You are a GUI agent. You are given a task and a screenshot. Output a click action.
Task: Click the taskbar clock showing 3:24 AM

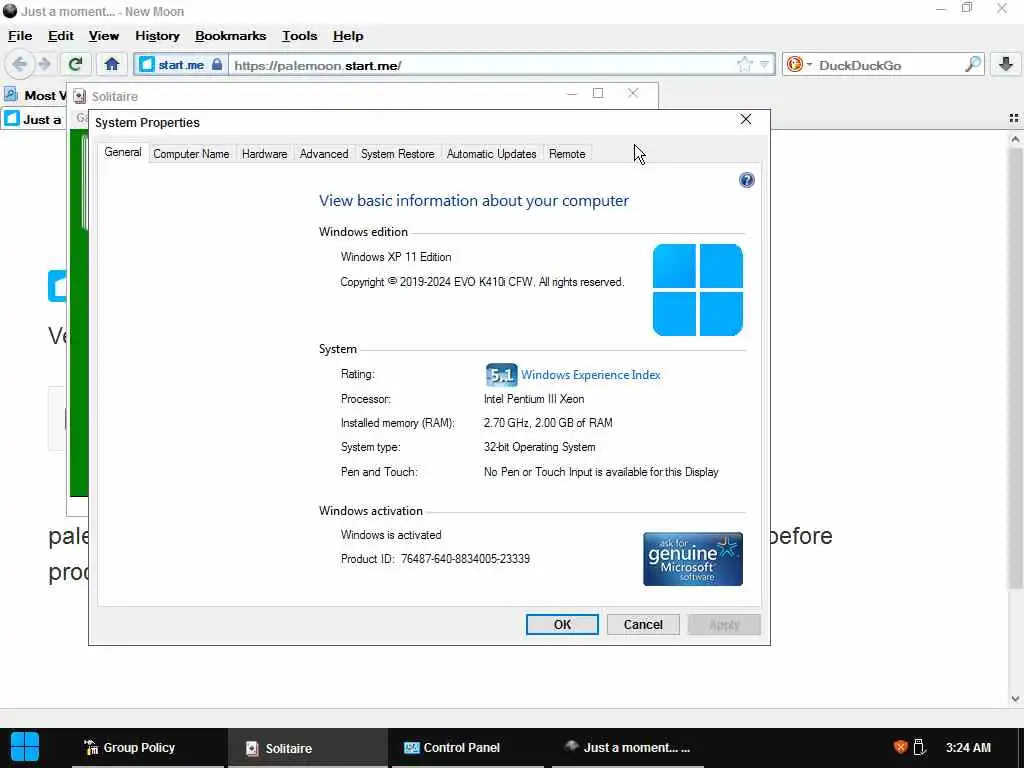click(x=968, y=747)
